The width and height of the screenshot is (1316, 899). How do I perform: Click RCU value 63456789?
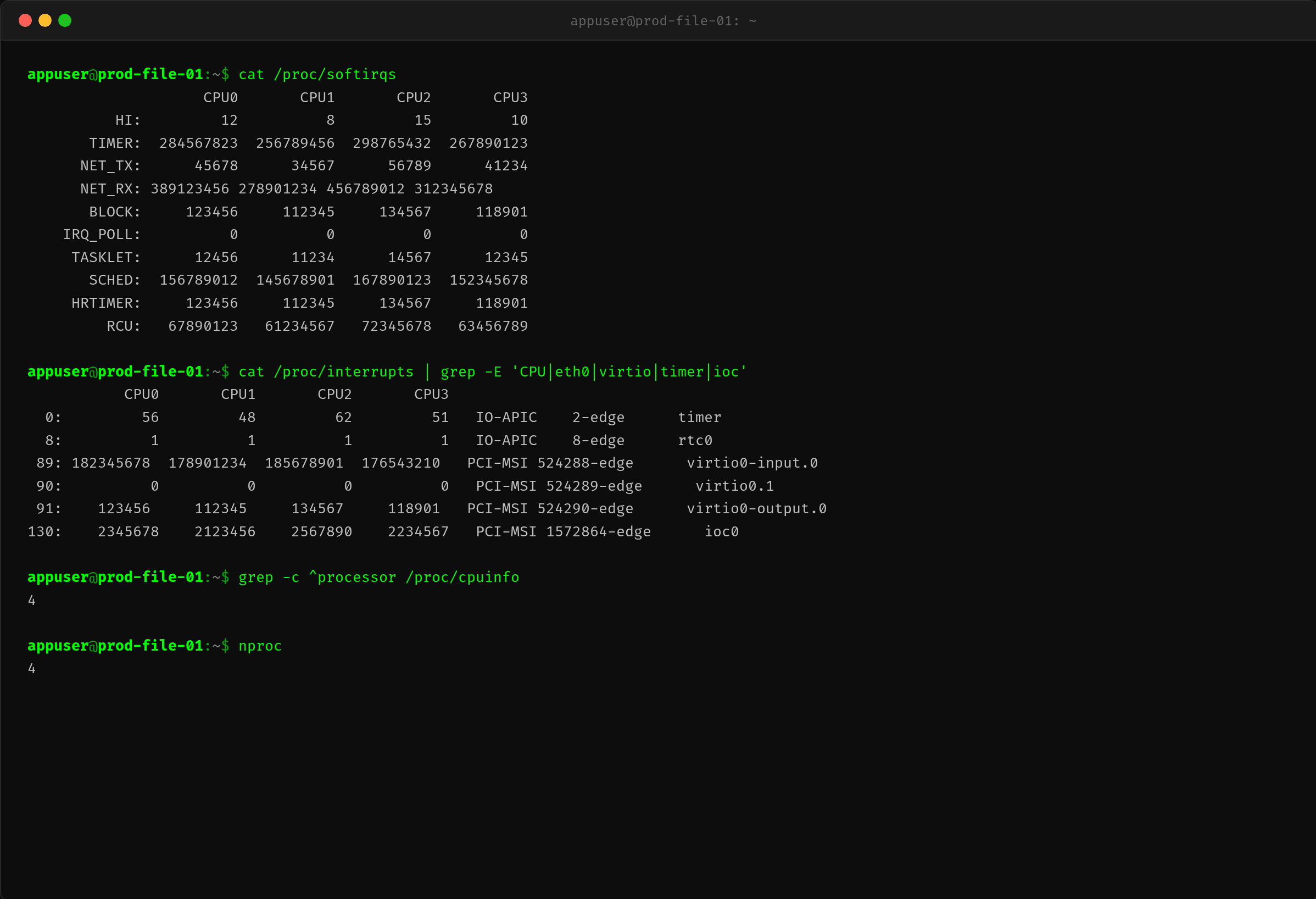493,326
